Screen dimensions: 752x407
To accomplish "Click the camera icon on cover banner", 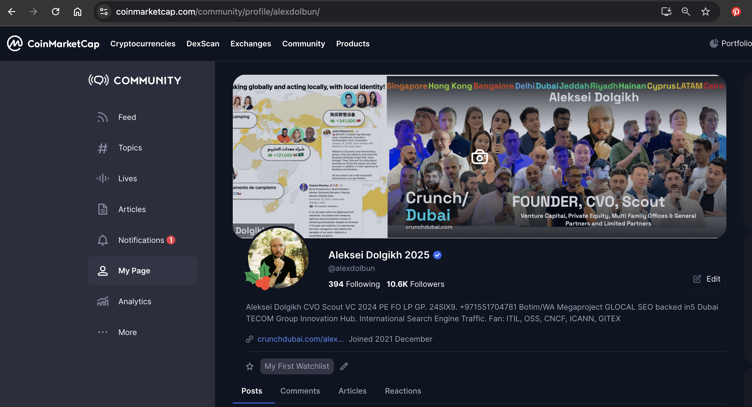I will click(480, 157).
